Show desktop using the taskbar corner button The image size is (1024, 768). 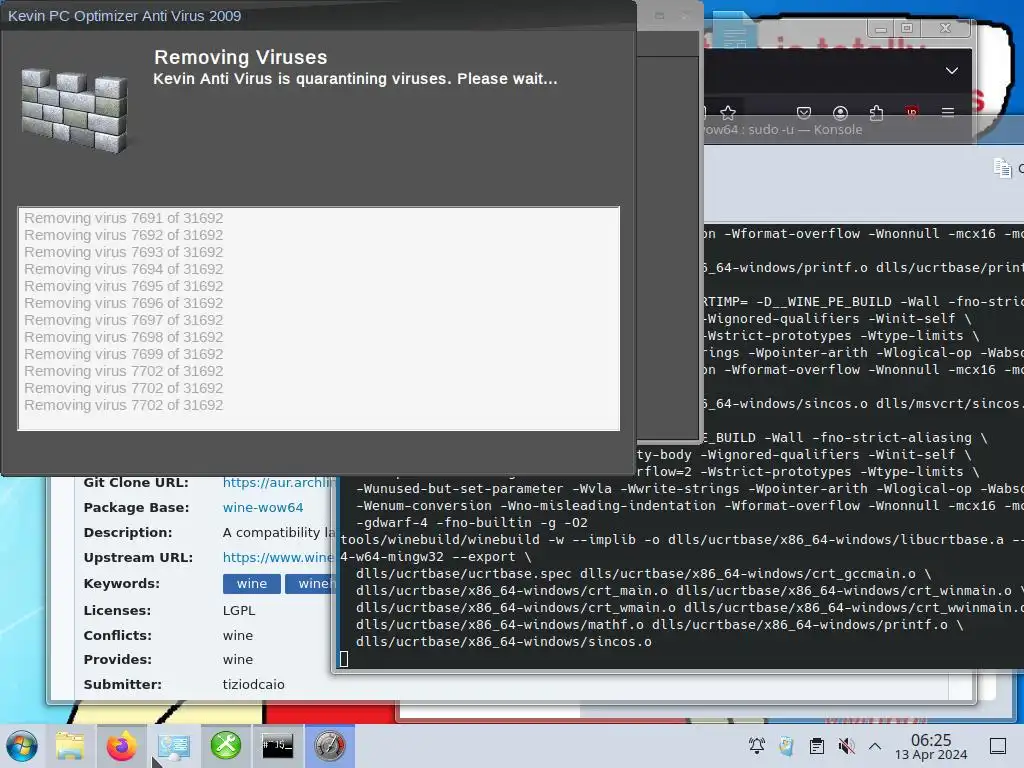998,746
